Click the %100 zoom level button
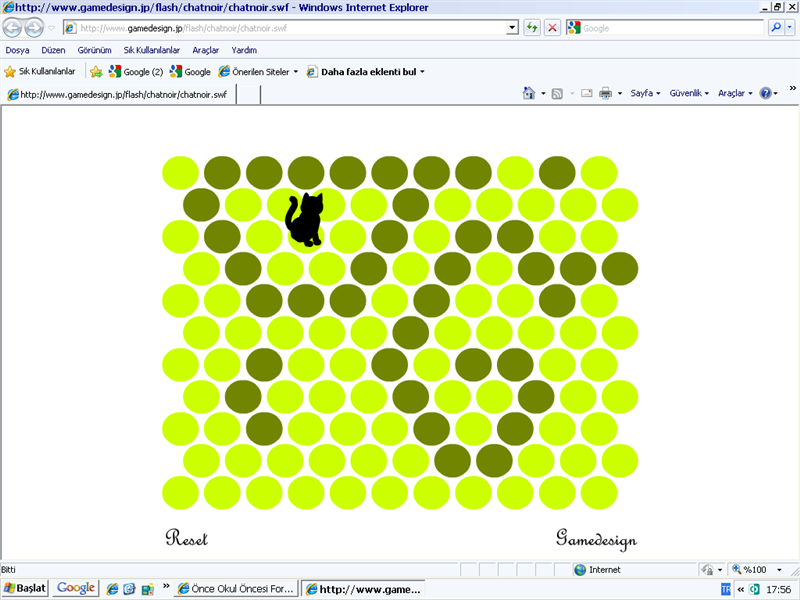800x600 pixels. (749, 570)
